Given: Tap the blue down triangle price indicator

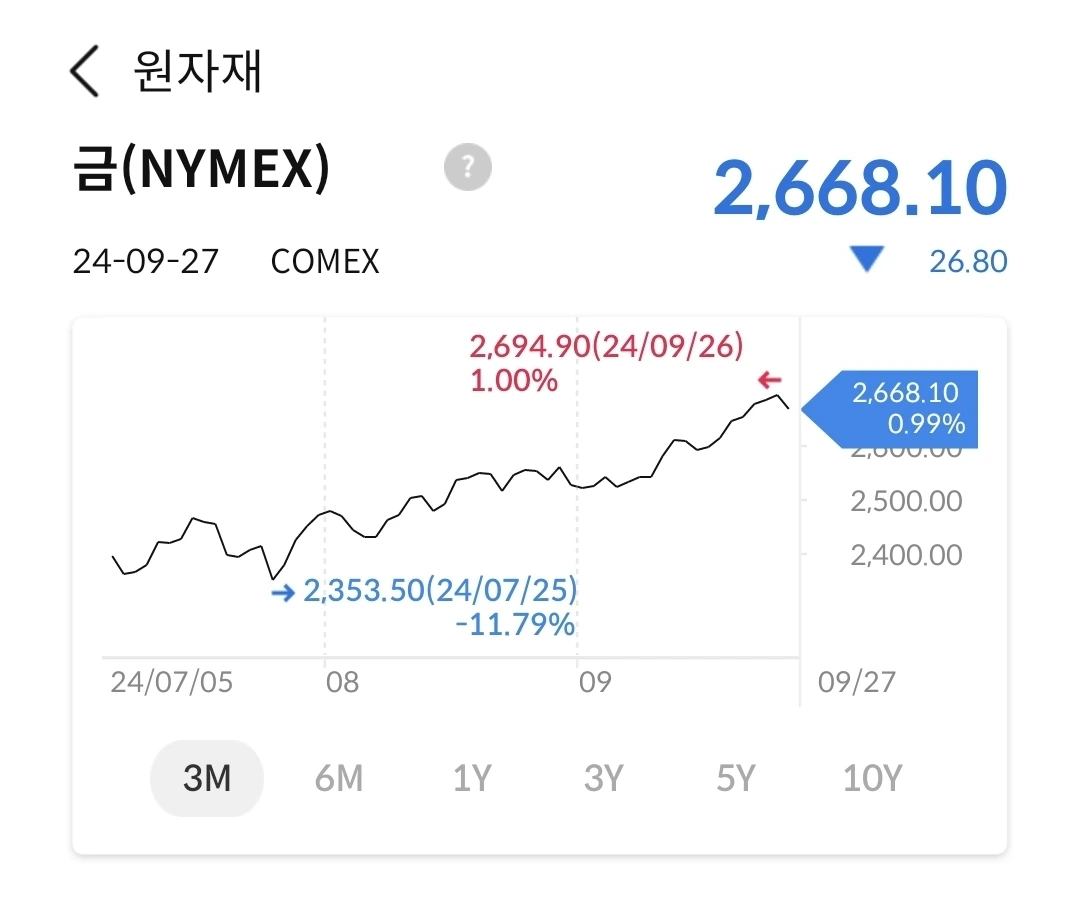Looking at the screenshot, I should coord(866,261).
